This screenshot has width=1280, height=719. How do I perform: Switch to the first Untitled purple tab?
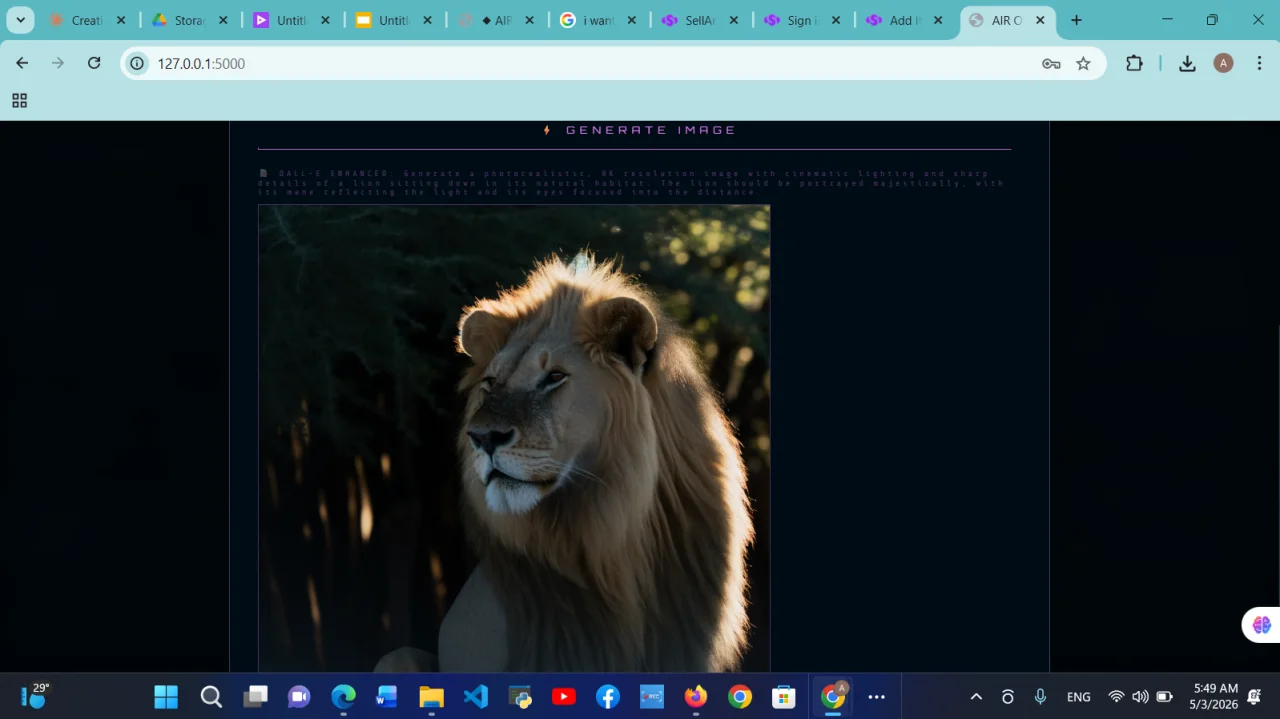point(290,20)
